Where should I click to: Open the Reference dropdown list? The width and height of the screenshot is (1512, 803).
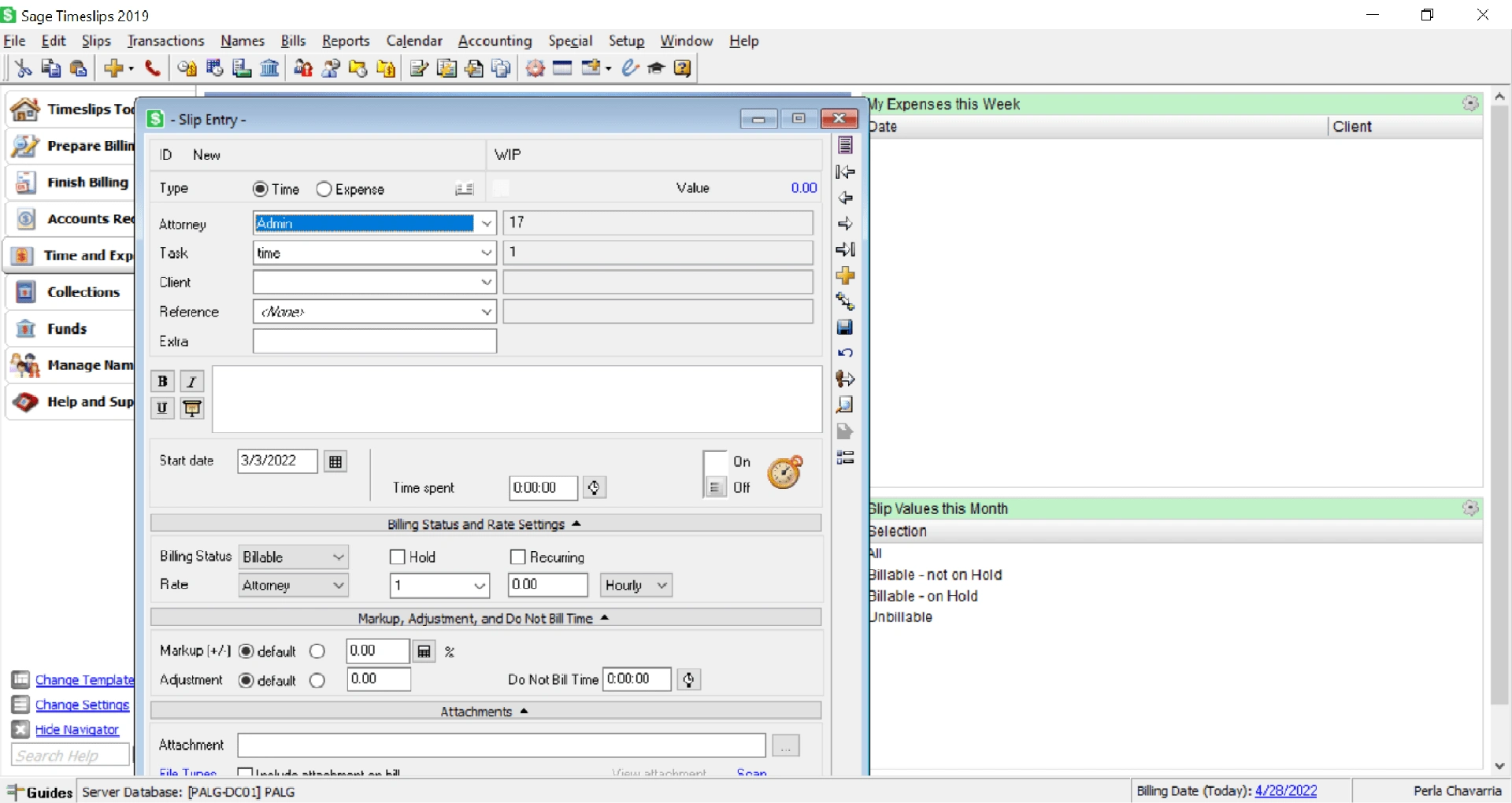point(487,312)
